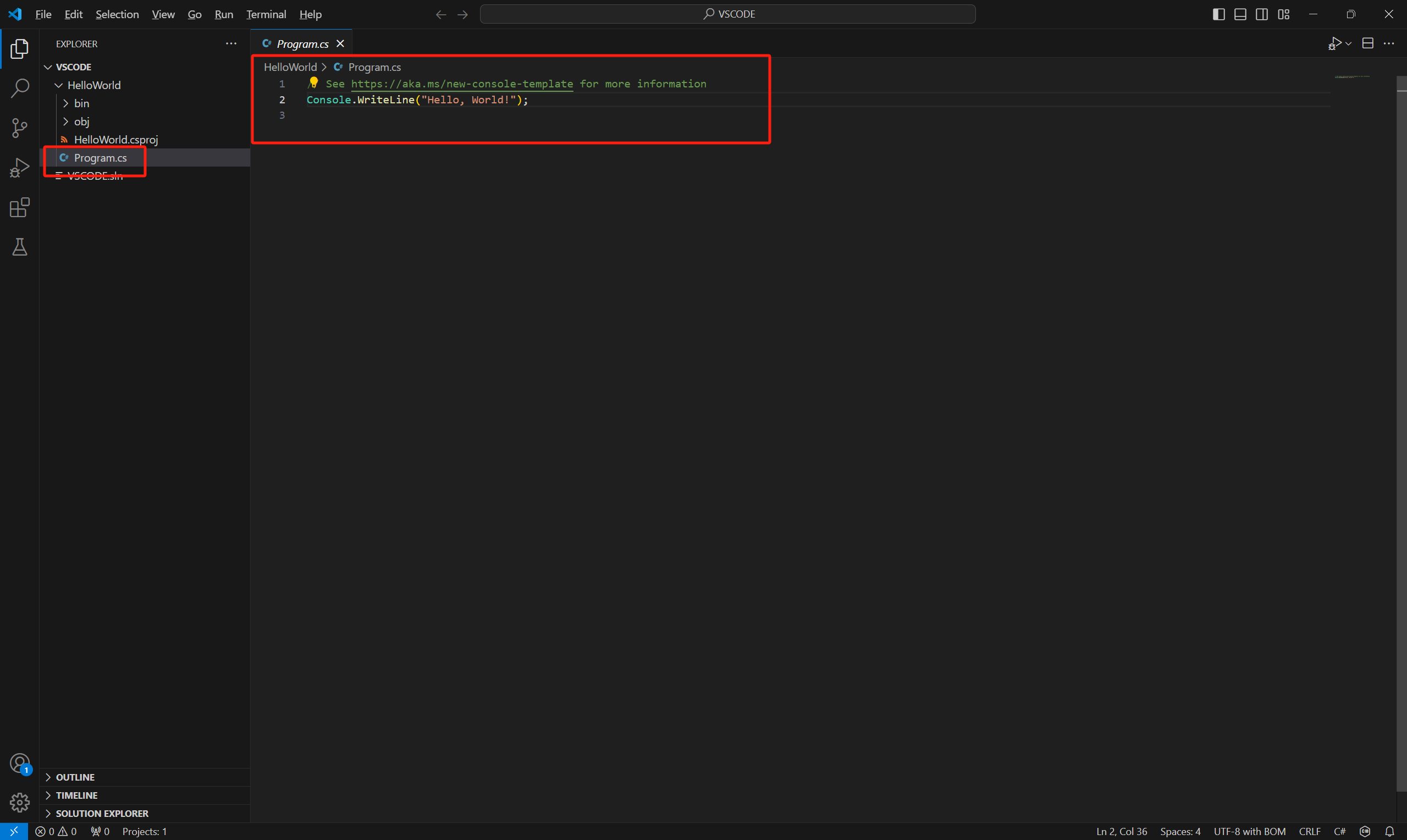This screenshot has width=1407, height=840.
Task: Open editor More Actions ellipsis
Action: point(1389,43)
